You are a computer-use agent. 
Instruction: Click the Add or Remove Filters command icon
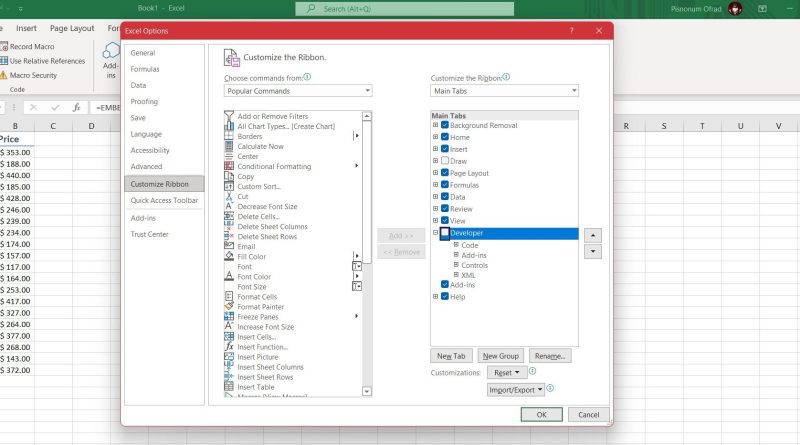point(229,116)
